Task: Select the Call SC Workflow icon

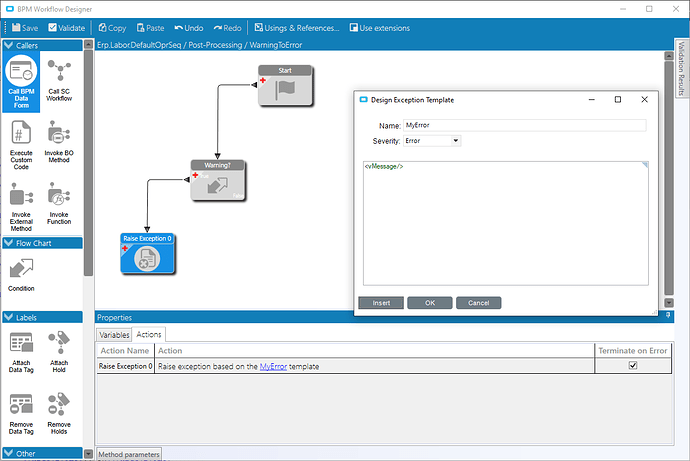Action: 59,72
